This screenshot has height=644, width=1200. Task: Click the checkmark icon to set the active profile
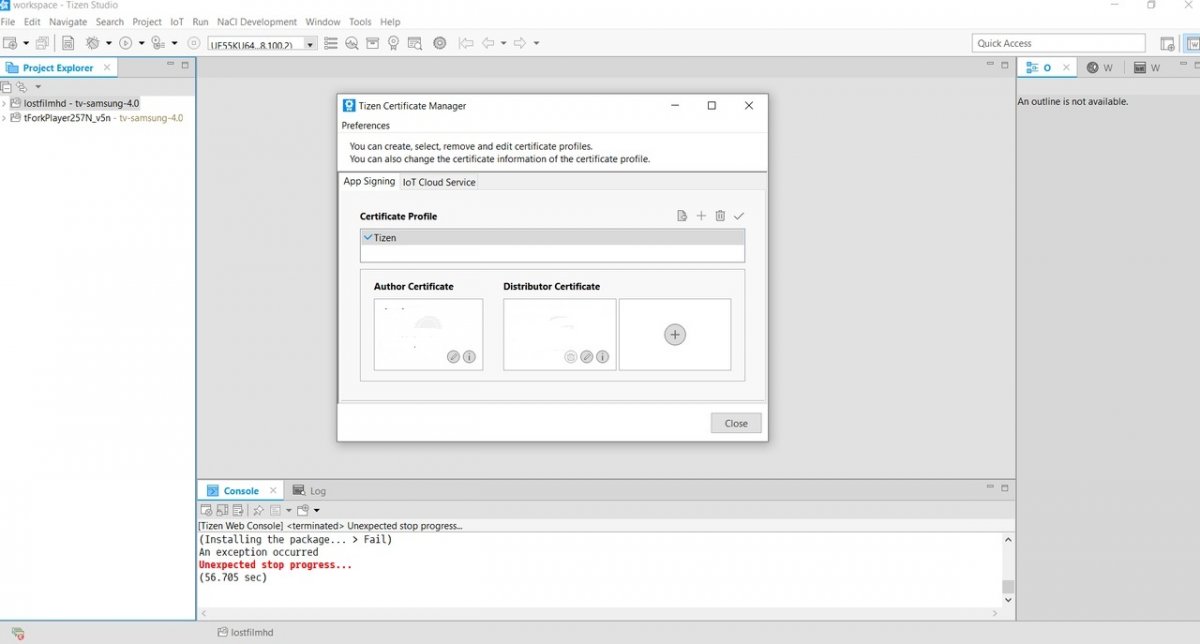coord(739,216)
